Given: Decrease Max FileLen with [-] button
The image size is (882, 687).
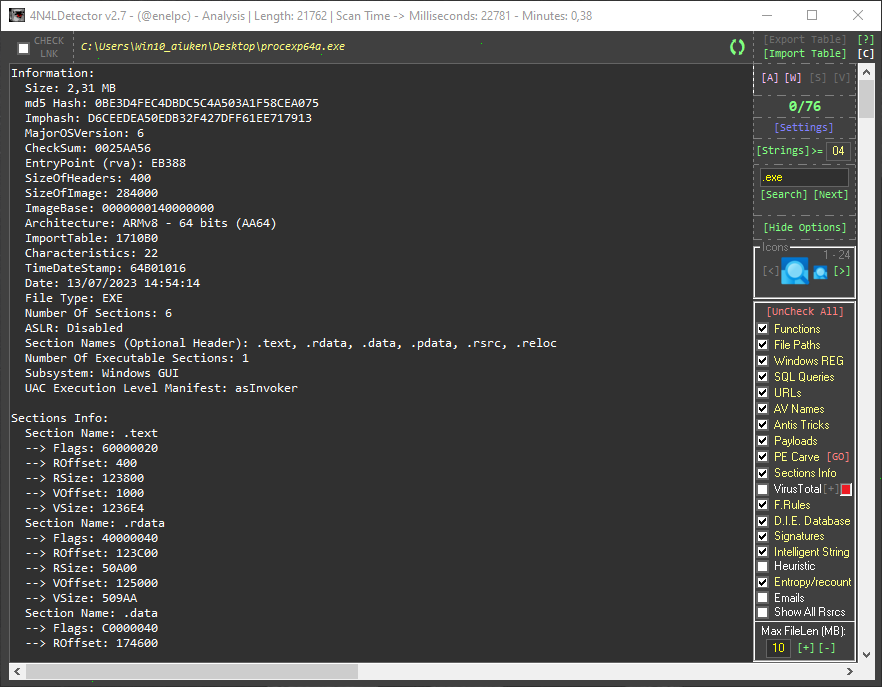Looking at the screenshot, I should click(830, 648).
